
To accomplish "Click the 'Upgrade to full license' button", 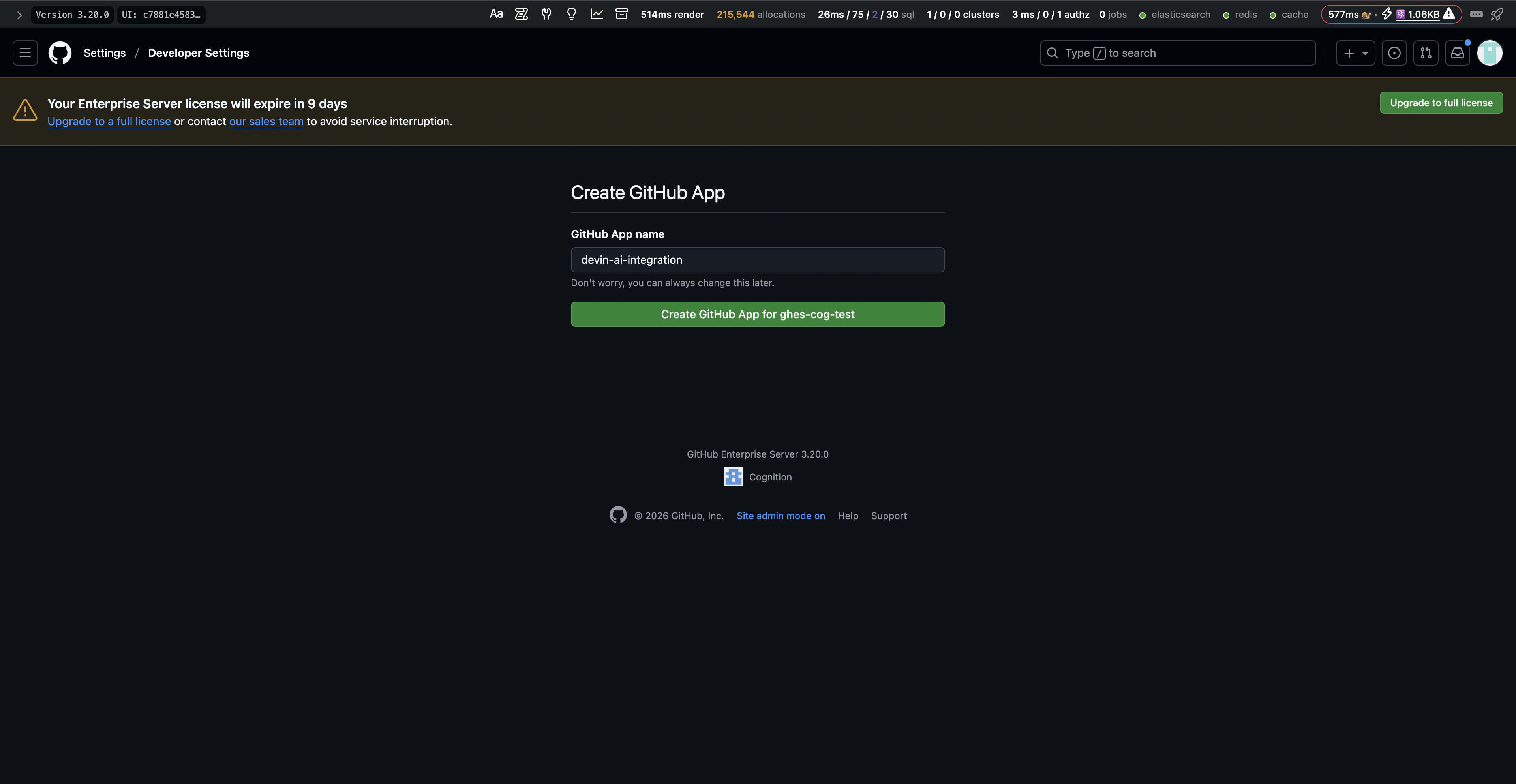I will [1441, 103].
